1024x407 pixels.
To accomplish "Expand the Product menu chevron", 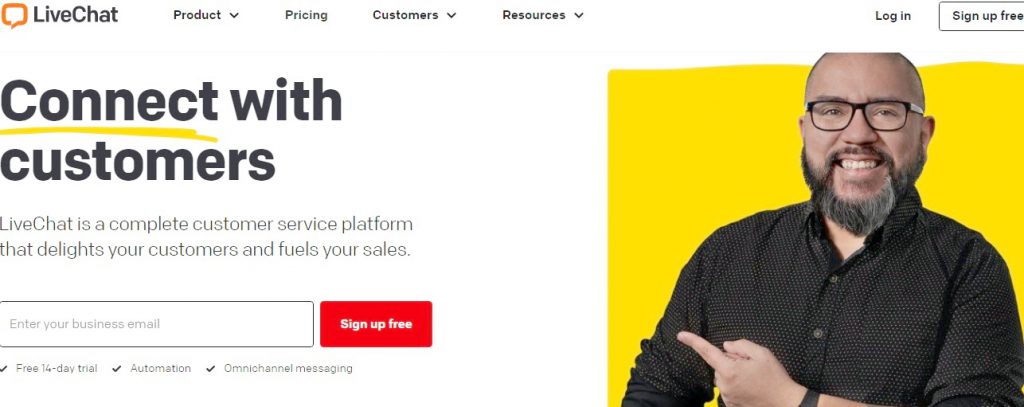I will 234,16.
